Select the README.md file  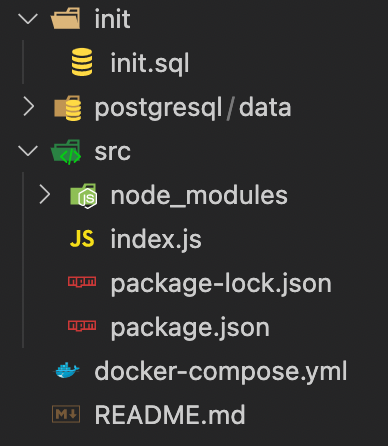(170, 415)
